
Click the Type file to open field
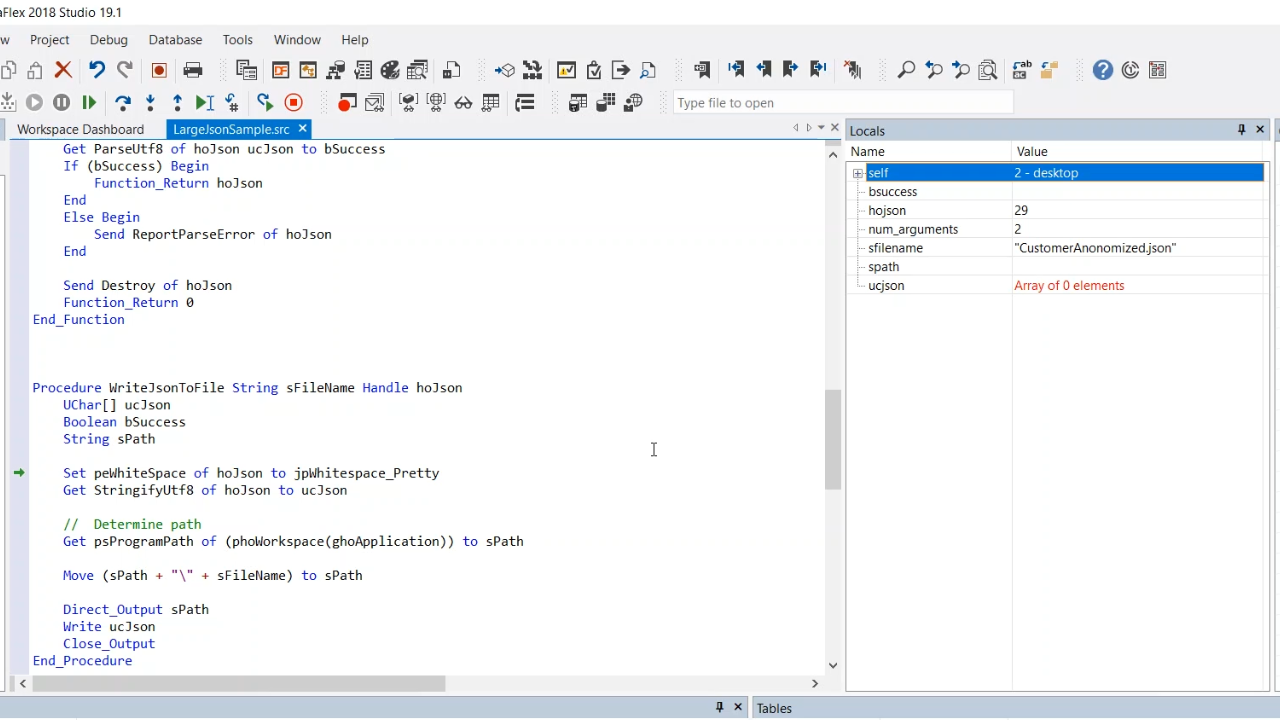pyautogui.click(x=842, y=103)
